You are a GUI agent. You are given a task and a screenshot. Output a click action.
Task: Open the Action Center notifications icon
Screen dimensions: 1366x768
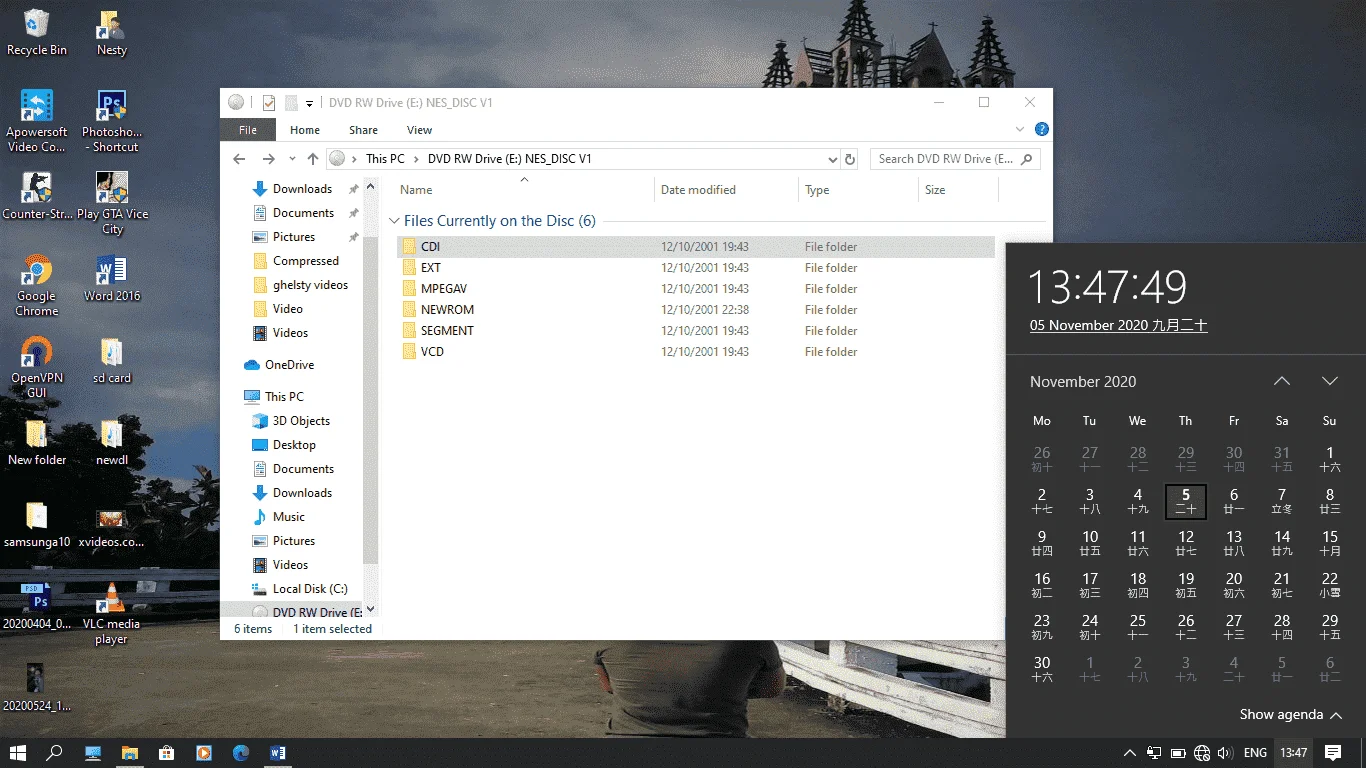coord(1333,753)
